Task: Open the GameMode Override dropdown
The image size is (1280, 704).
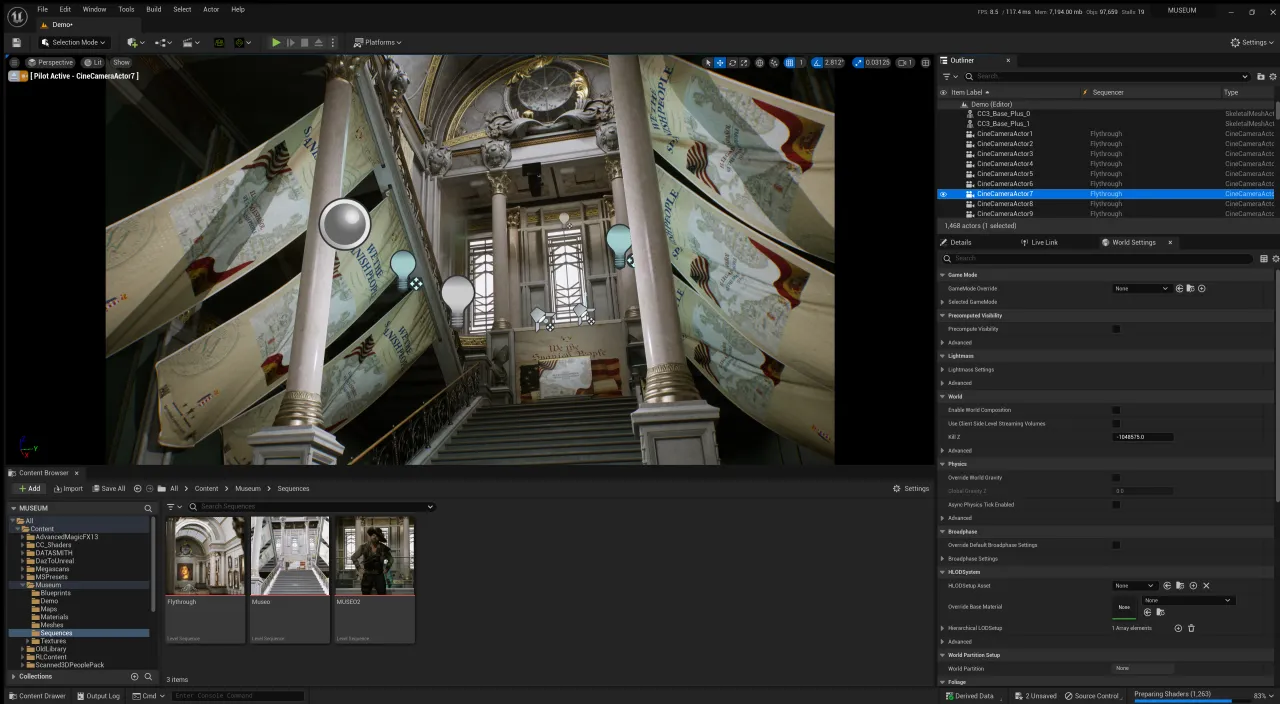Action: point(1141,288)
